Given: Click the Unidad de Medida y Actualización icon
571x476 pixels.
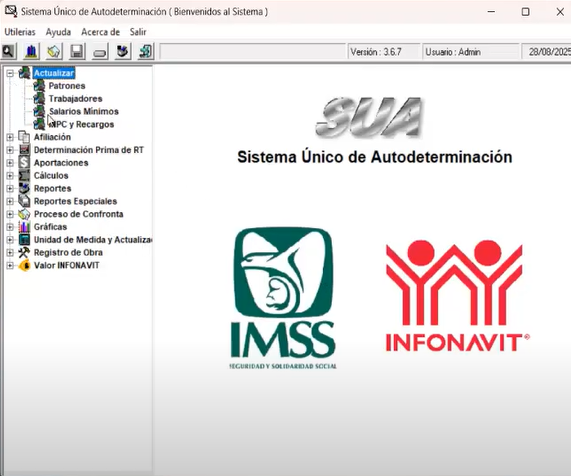Looking at the screenshot, I should (x=24, y=239).
